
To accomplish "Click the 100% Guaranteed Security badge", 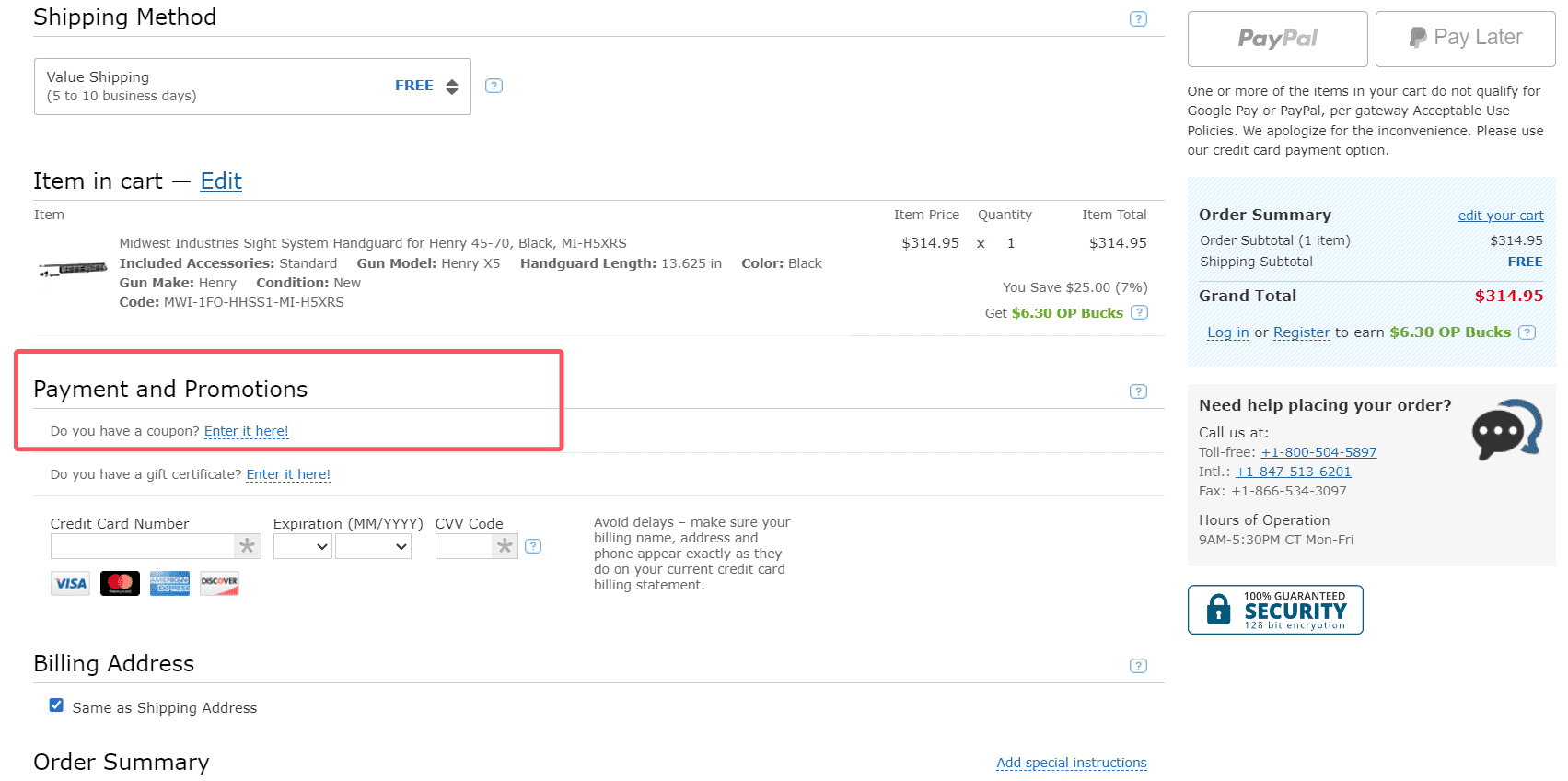I will (1274, 610).
